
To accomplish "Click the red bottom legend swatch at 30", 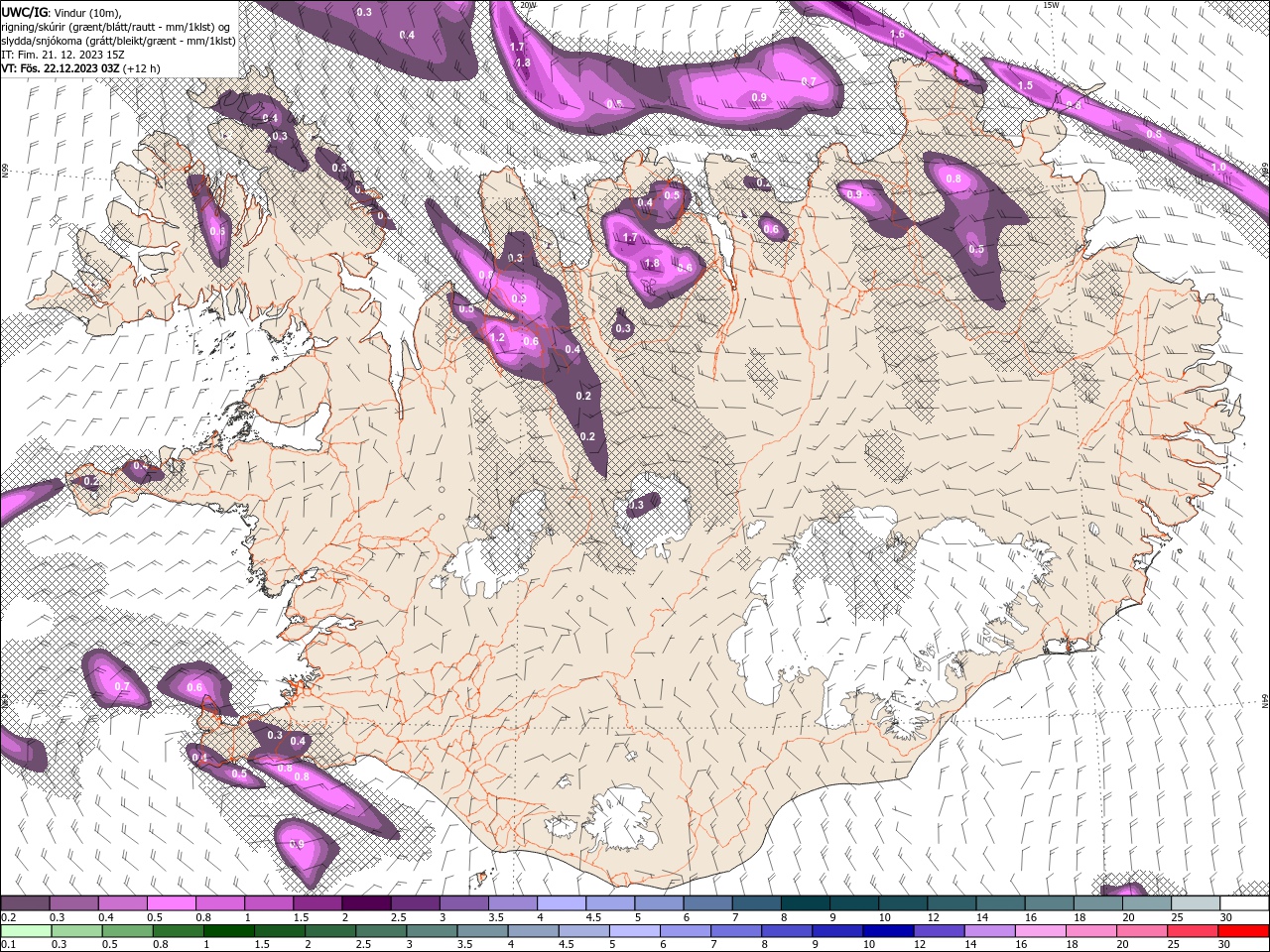I will [1243, 931].
